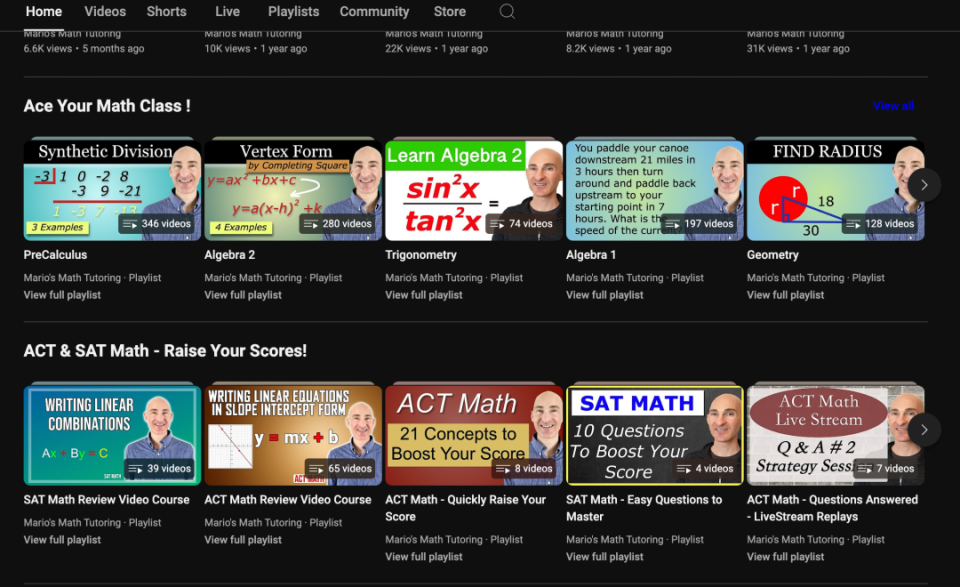Next arrow in ACT & SAT Math row
The image size is (960, 587).
(924, 430)
